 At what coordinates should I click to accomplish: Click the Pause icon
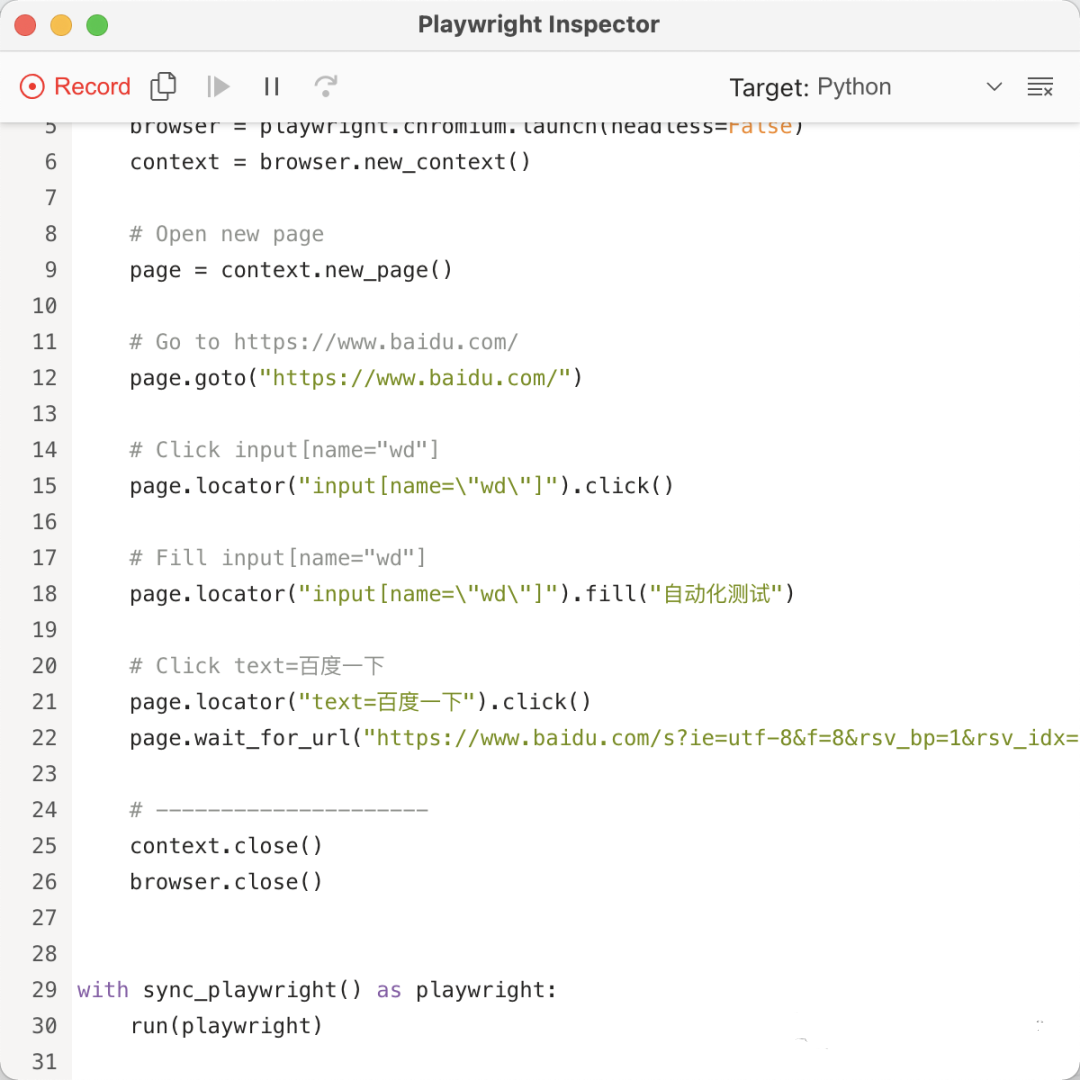tap(271, 87)
